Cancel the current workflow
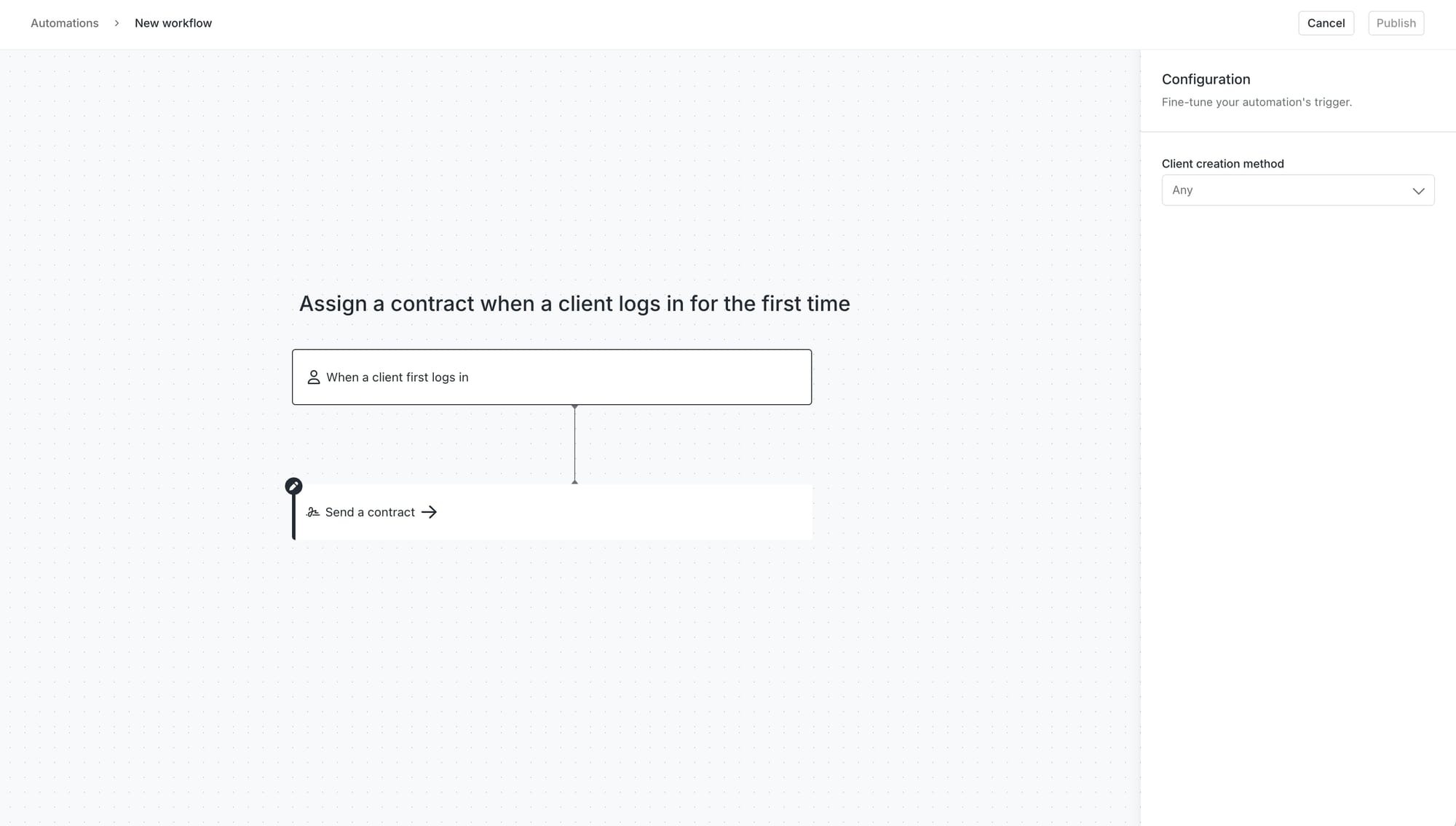 (1326, 23)
